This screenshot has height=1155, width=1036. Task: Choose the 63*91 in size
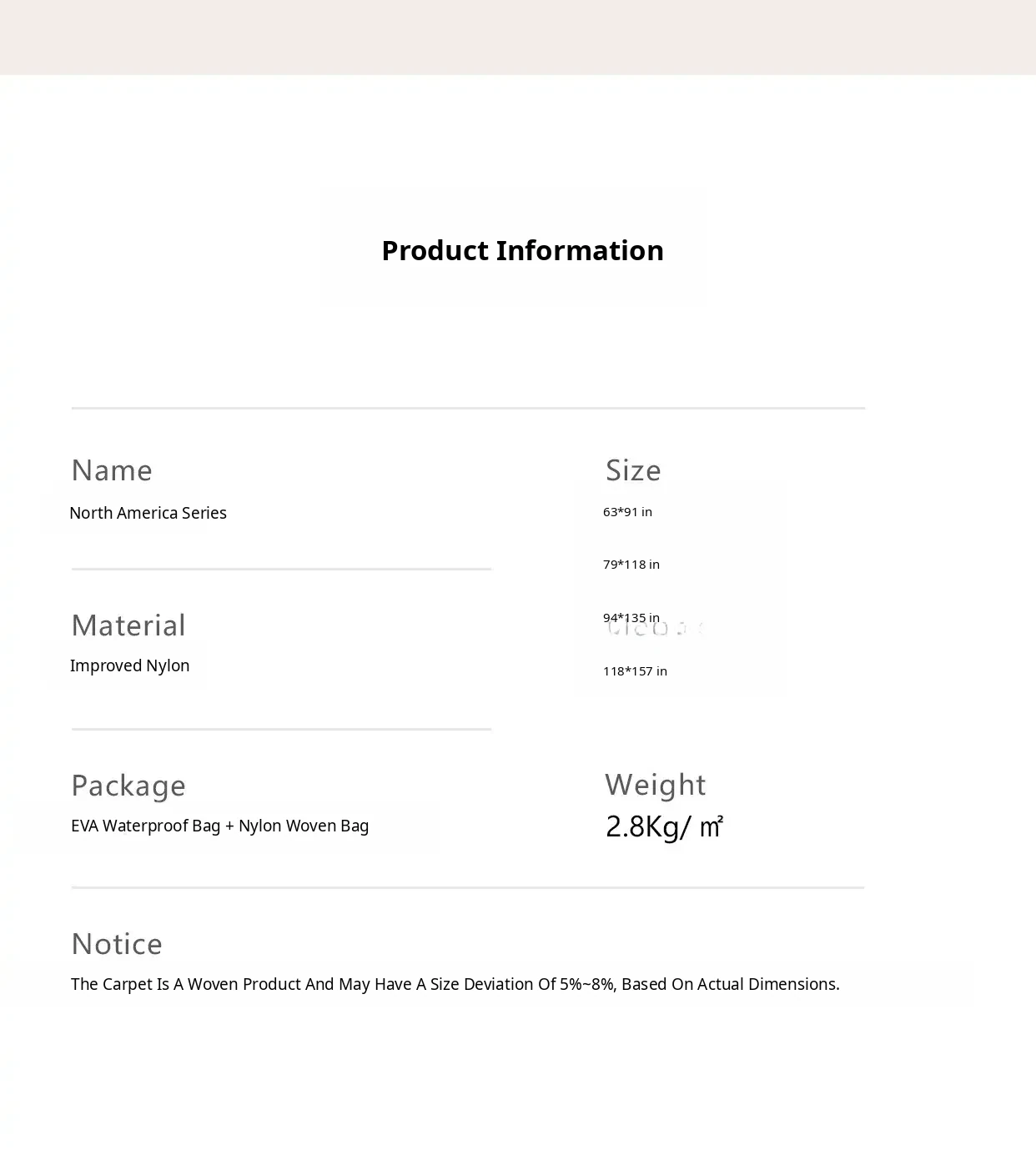pyautogui.click(x=627, y=512)
